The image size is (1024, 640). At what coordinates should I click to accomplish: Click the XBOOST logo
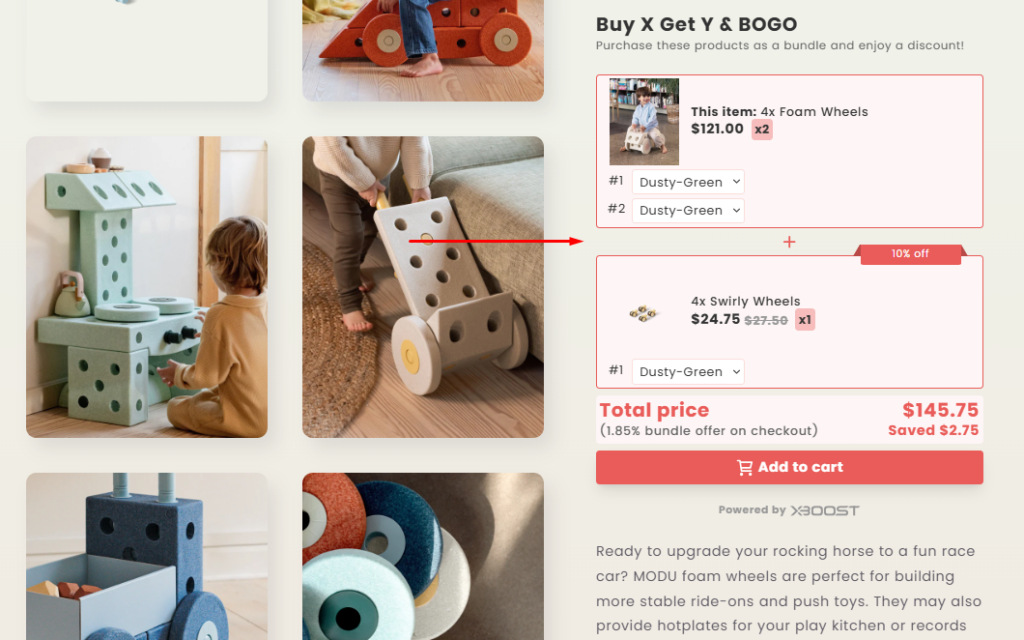825,510
